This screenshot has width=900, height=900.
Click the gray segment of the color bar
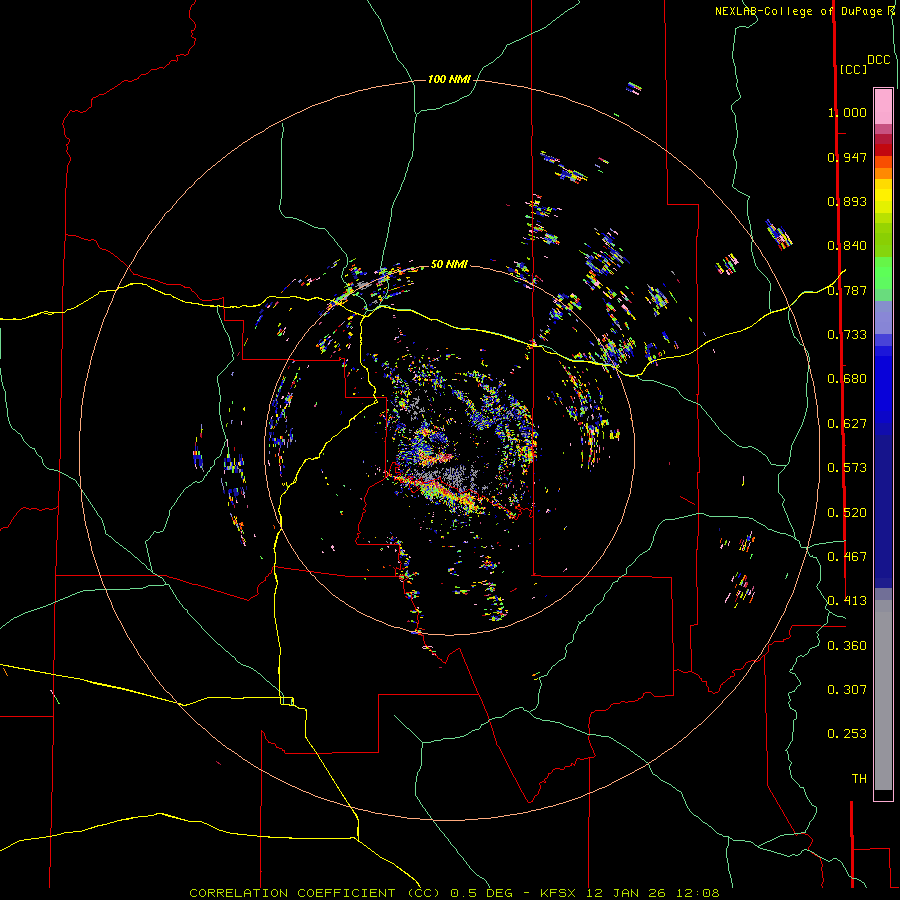tap(883, 695)
